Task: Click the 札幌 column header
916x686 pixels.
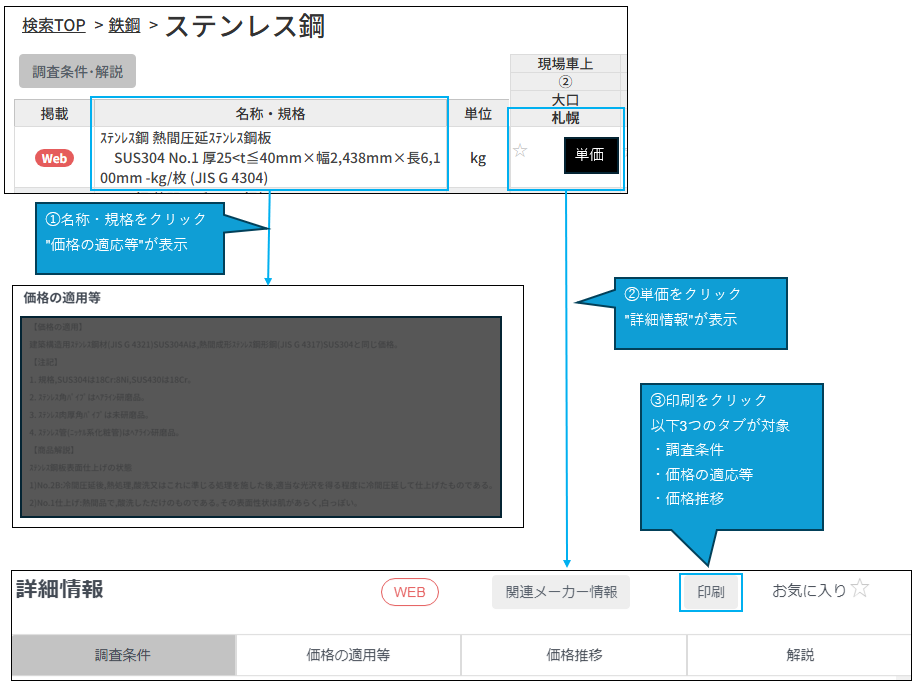Action: pyautogui.click(x=566, y=117)
